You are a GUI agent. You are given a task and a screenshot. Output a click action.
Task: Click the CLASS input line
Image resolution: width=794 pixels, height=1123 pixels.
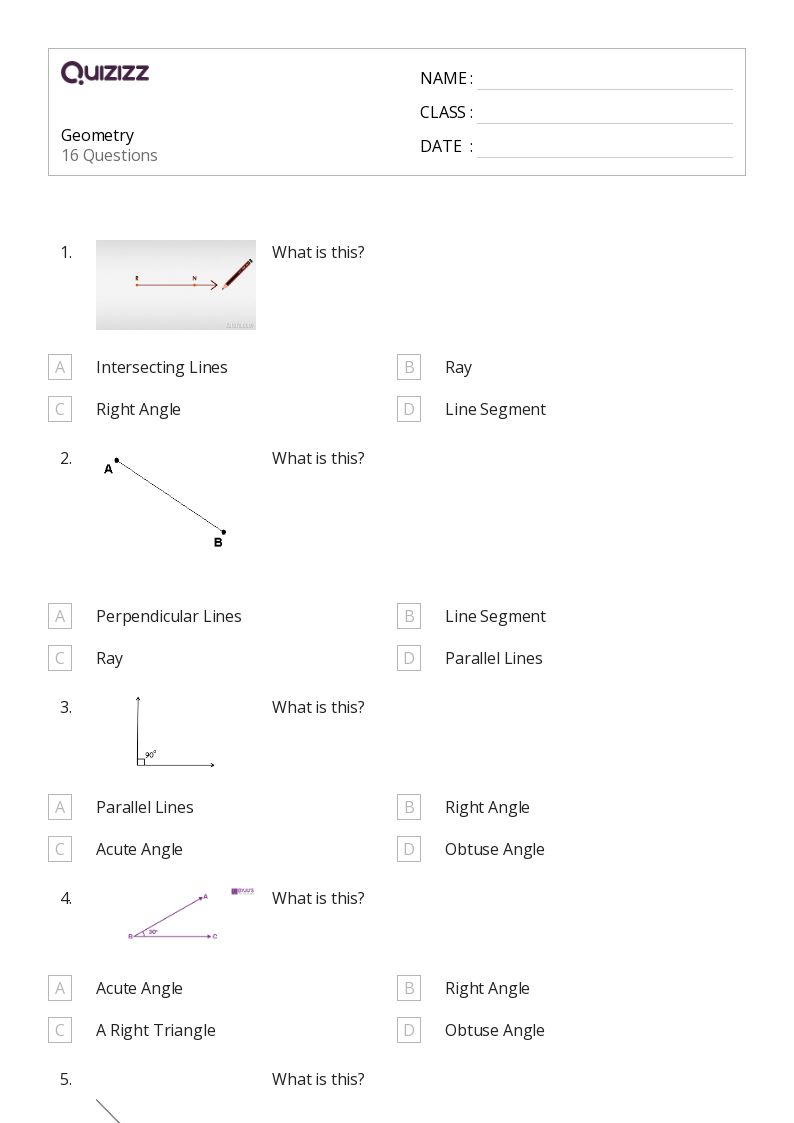604,113
